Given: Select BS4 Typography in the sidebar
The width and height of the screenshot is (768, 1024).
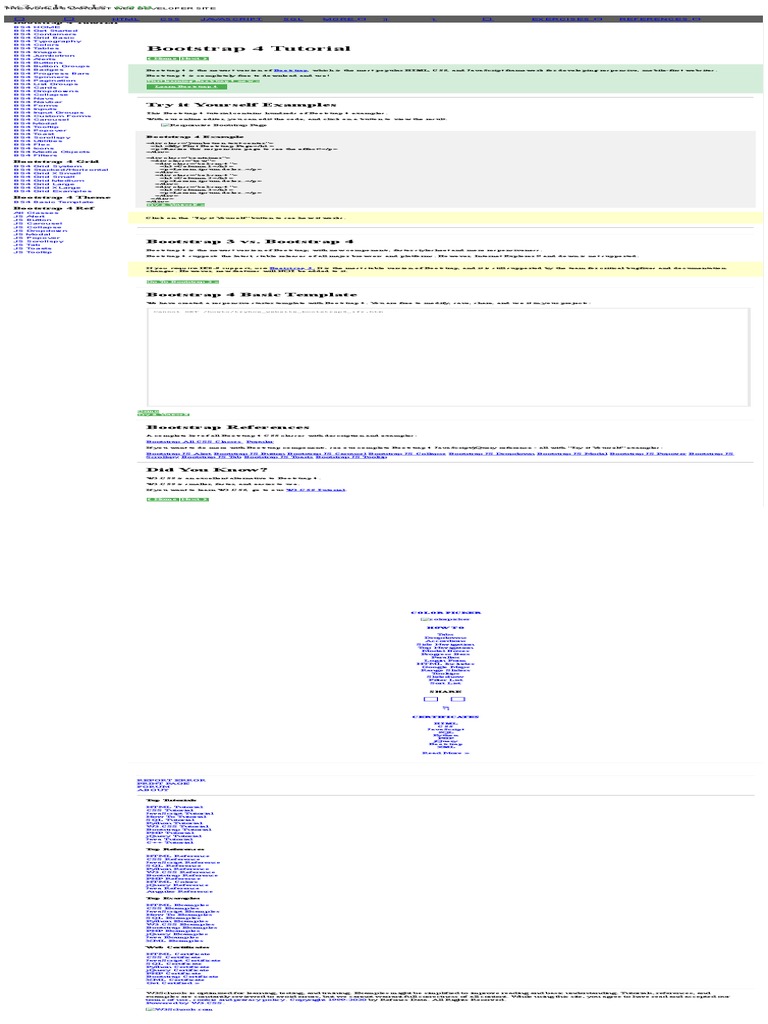Looking at the screenshot, I should (48, 41).
